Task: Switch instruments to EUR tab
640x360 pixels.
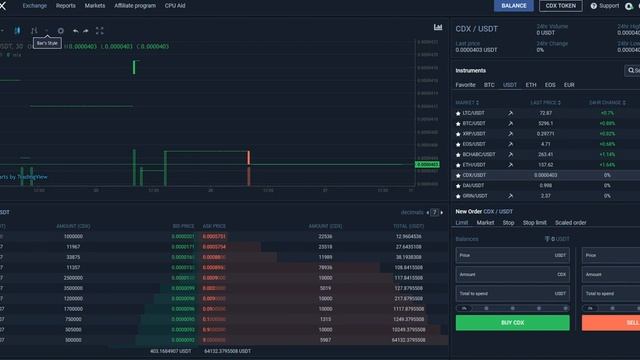Action: point(569,85)
